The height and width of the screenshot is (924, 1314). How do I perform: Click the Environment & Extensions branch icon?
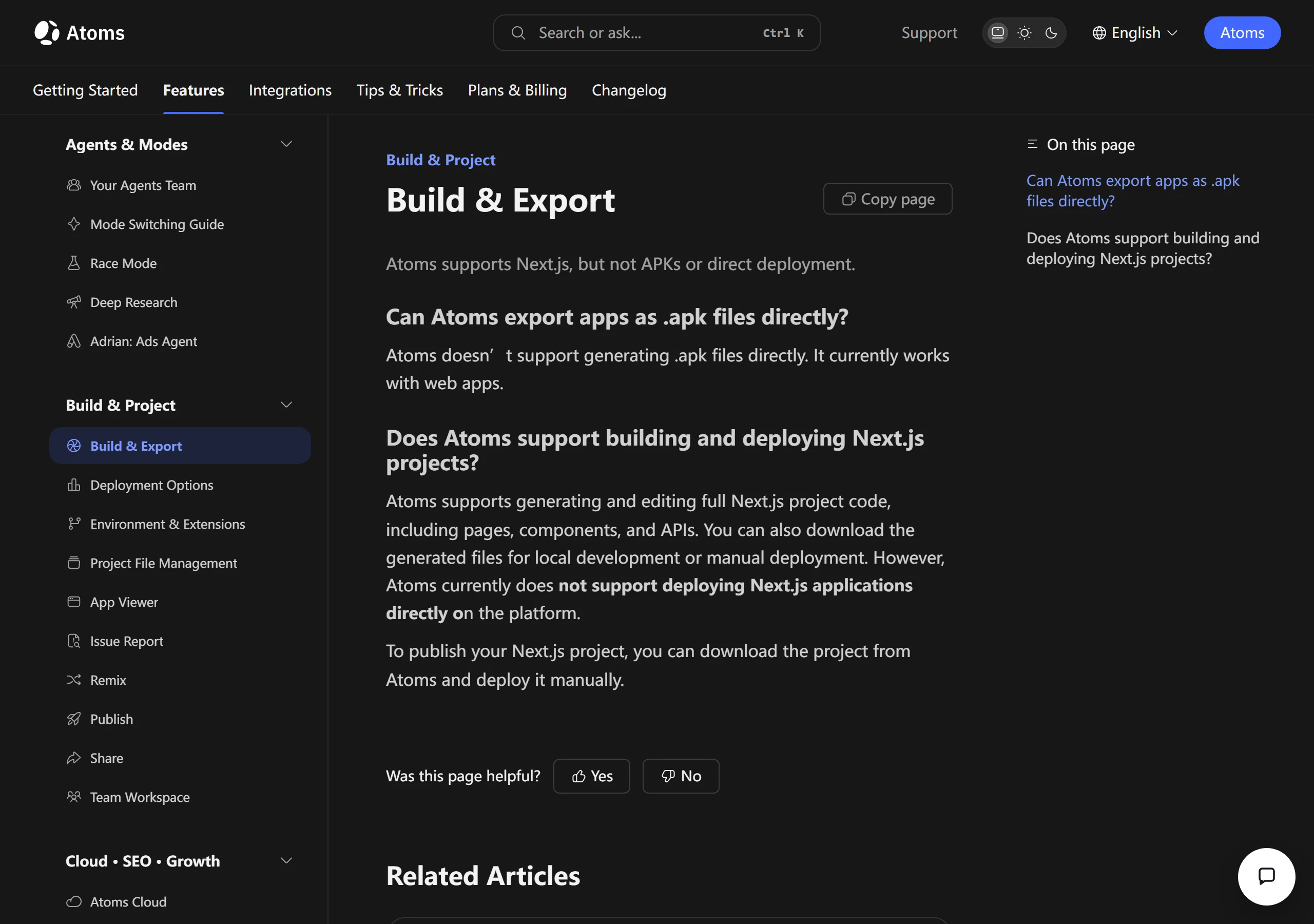(74, 524)
